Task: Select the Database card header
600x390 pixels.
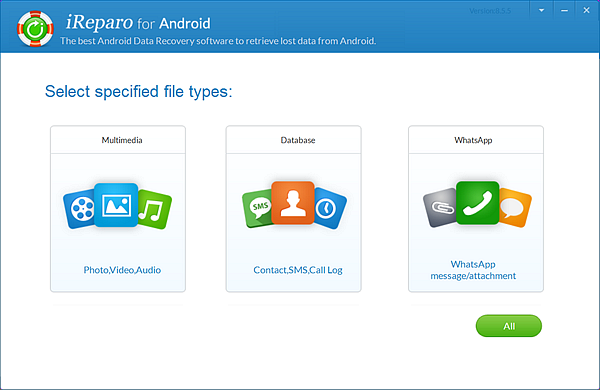Action: click(293, 140)
